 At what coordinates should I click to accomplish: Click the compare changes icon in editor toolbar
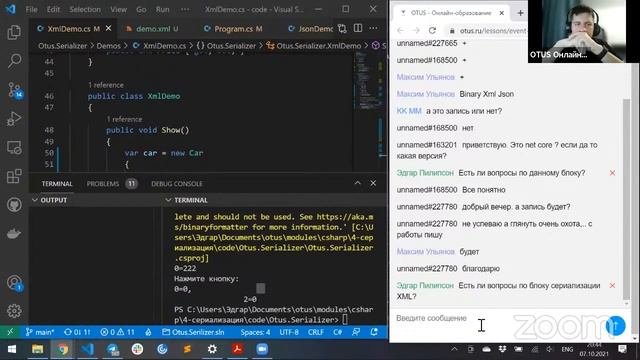[342, 29]
